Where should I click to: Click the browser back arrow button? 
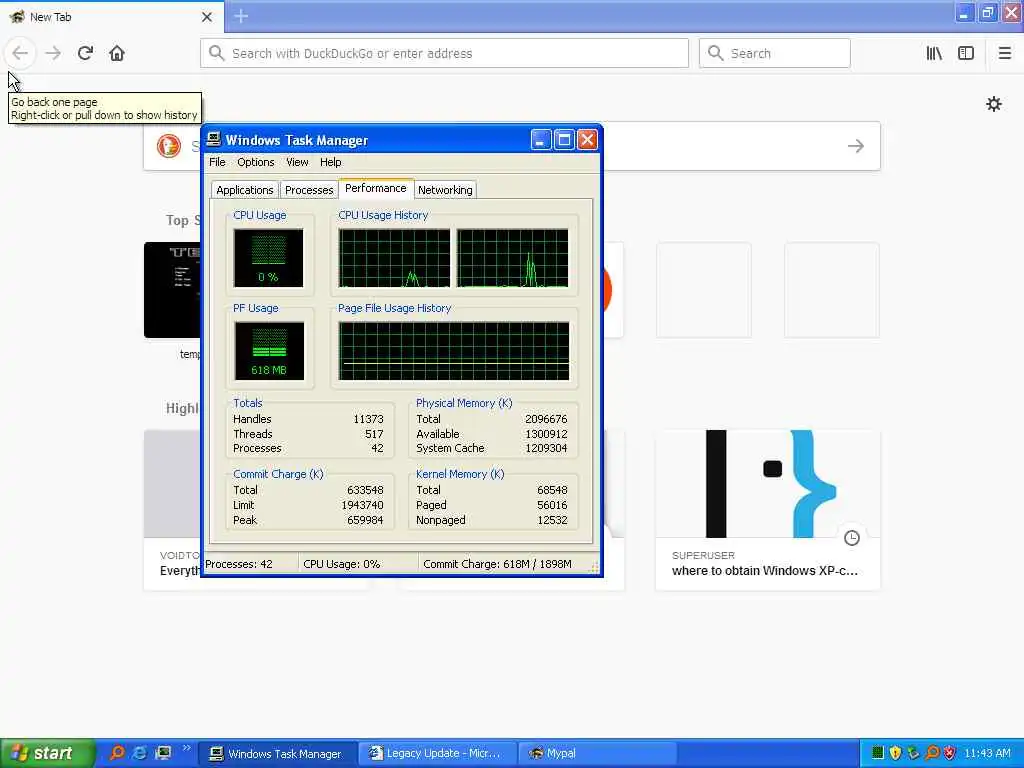point(20,53)
